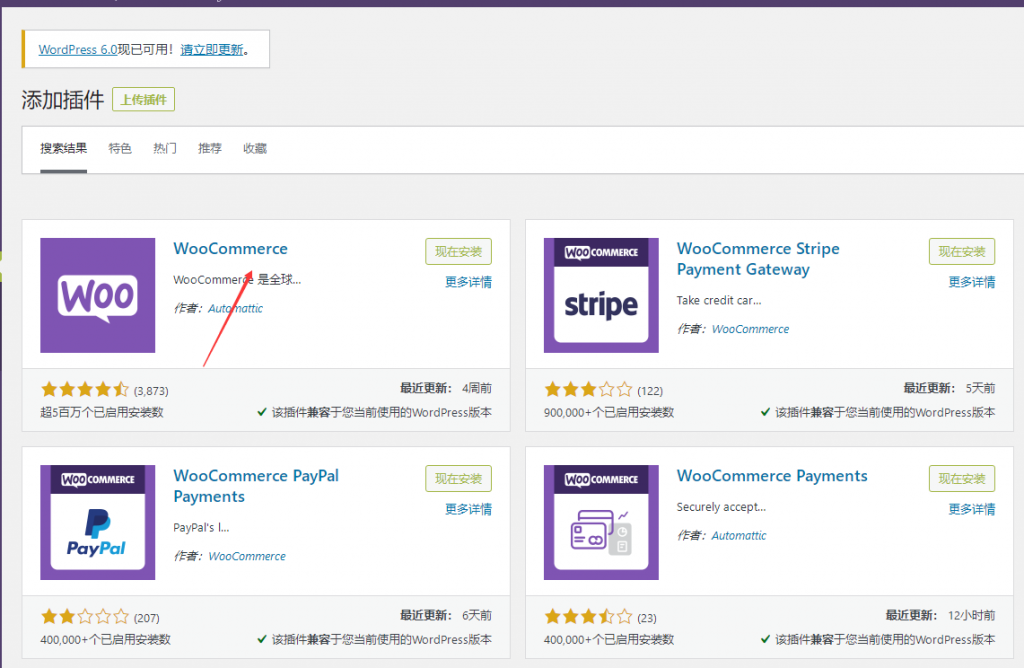The image size is (1024, 668).
Task: Open WooCommerce Payments' Automattic author link
Action: (x=739, y=535)
